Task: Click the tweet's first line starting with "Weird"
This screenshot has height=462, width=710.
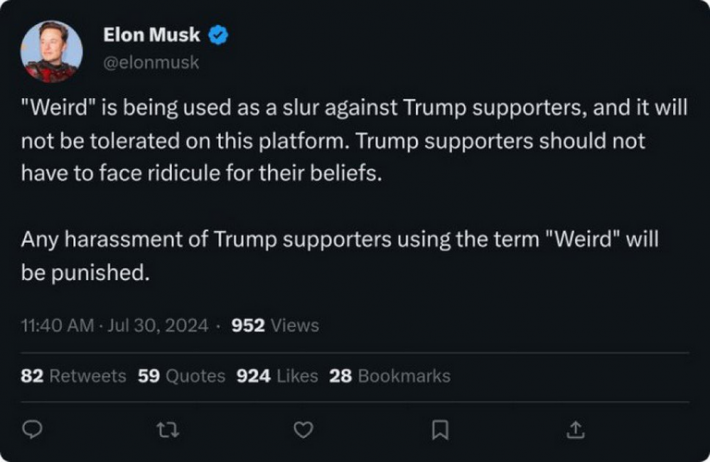Action: [354, 108]
